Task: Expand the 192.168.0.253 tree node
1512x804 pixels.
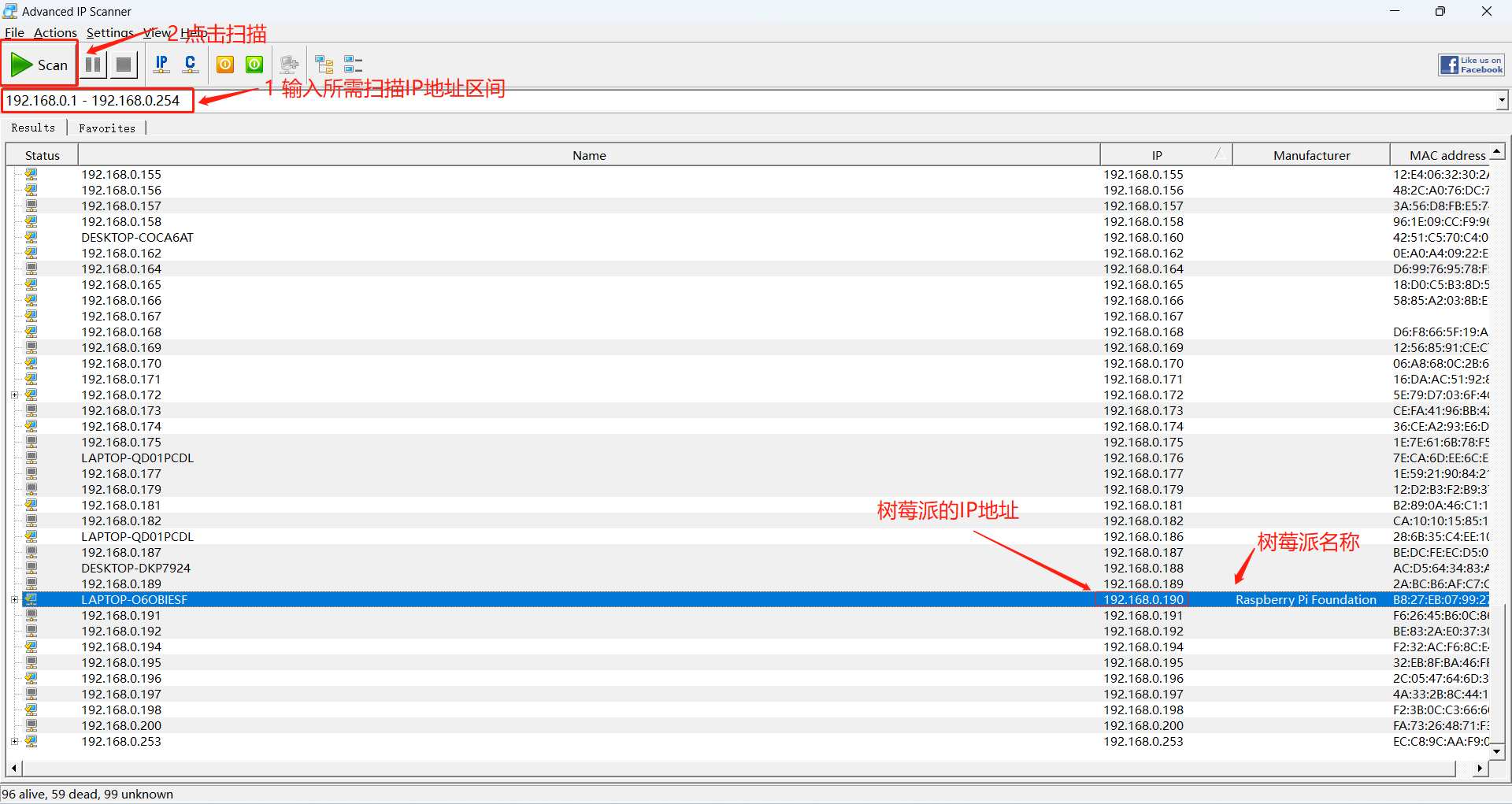Action: pos(14,741)
